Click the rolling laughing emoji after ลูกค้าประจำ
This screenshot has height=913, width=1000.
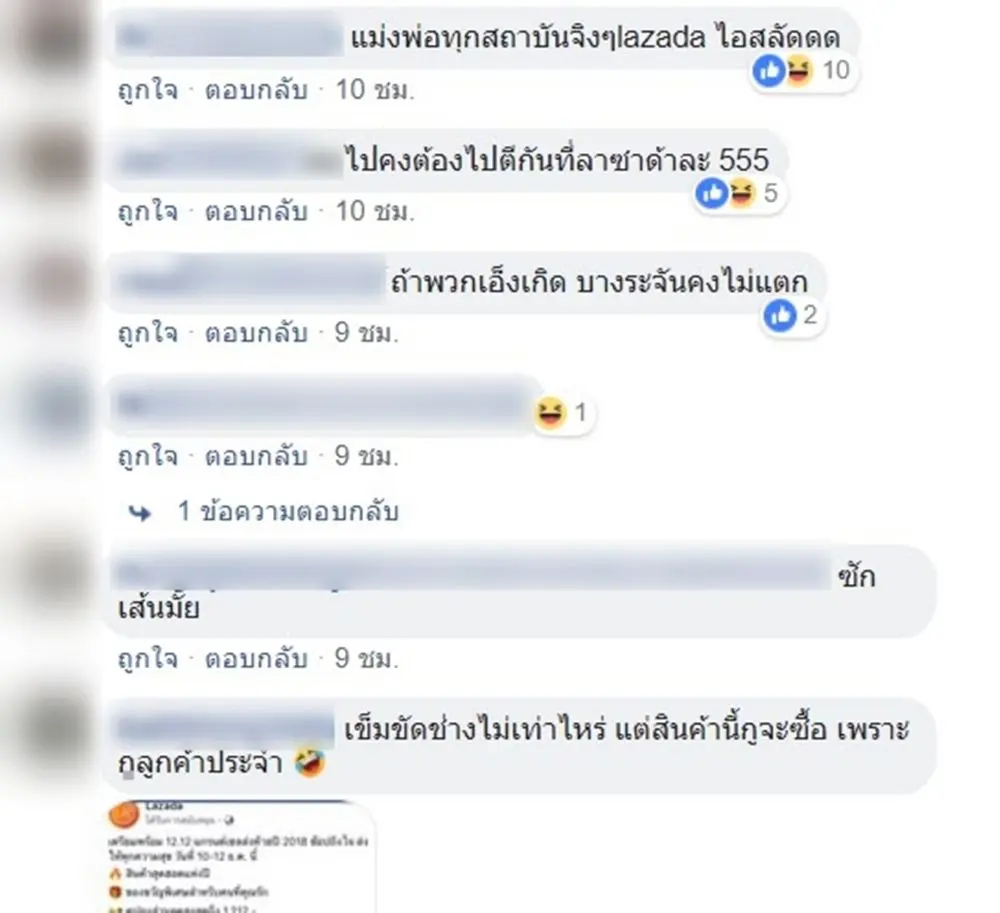310,763
